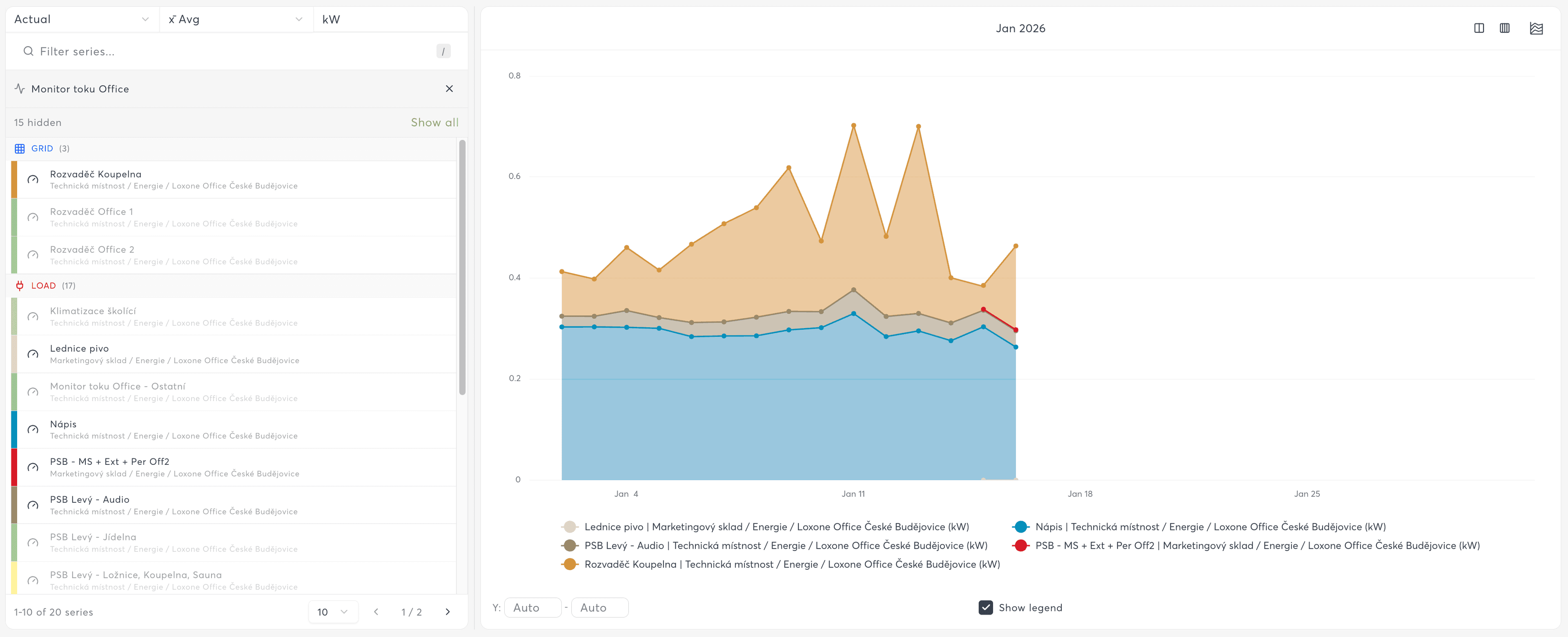Click the Filter series search field

click(236, 52)
